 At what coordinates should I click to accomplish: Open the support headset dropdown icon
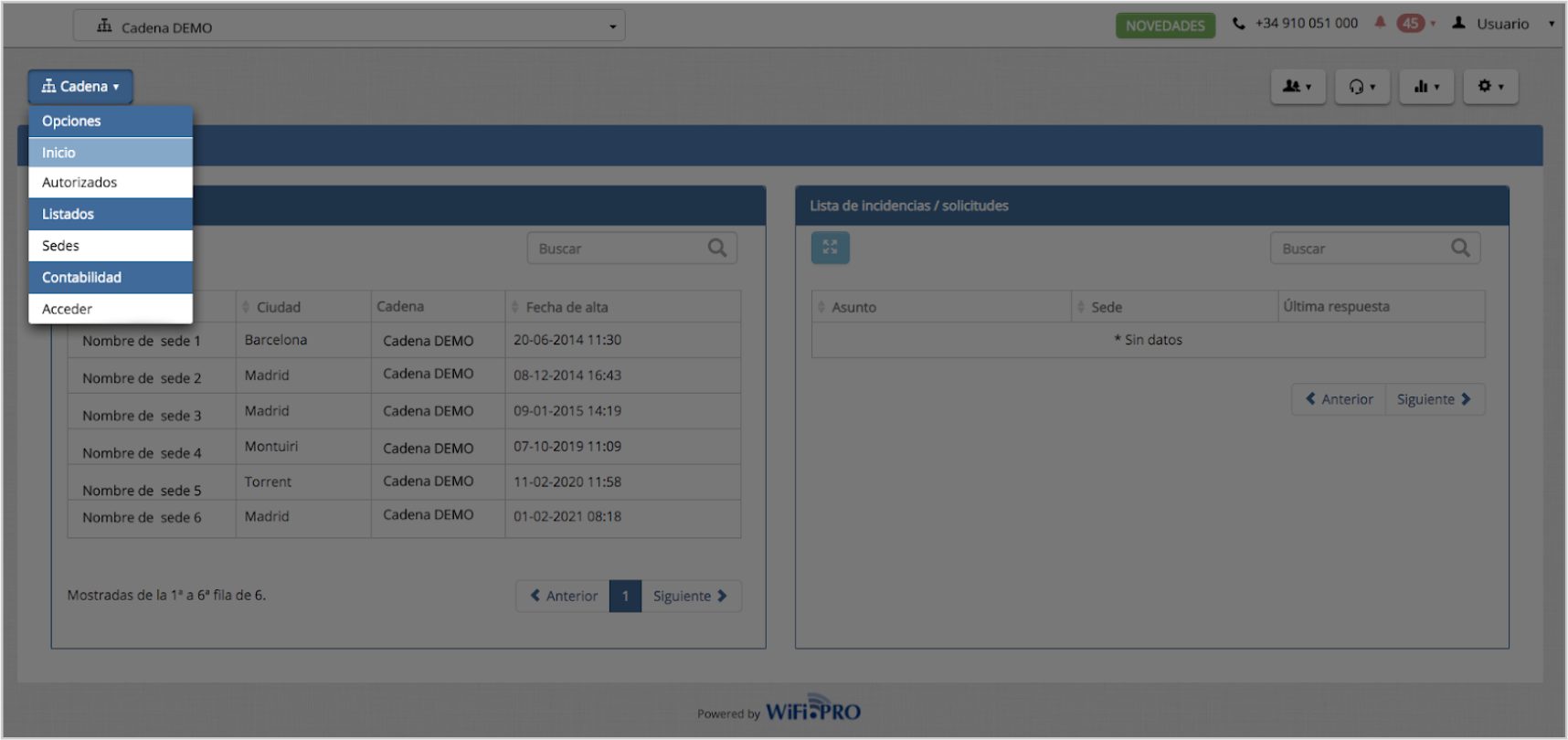pos(1361,87)
